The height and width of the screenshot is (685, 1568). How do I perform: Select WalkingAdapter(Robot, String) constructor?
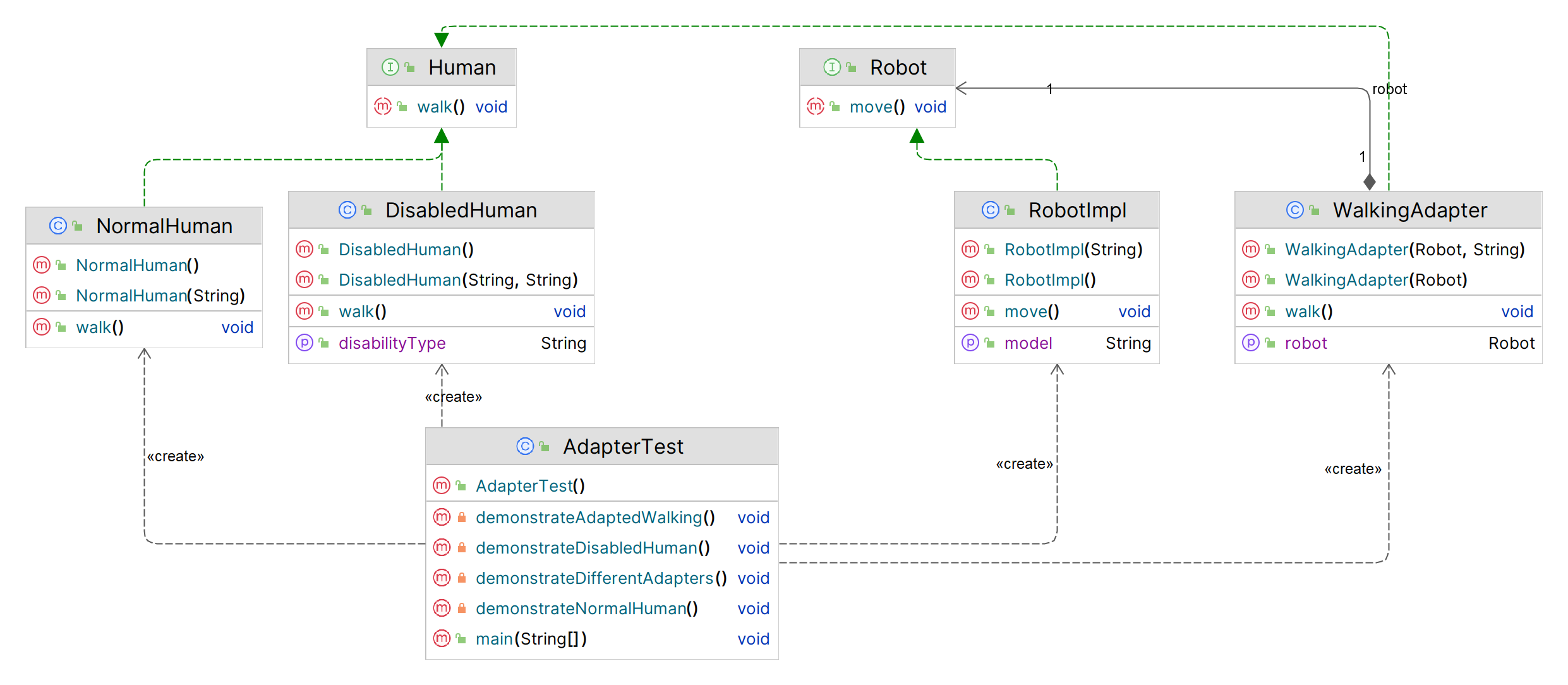[x=1404, y=250]
